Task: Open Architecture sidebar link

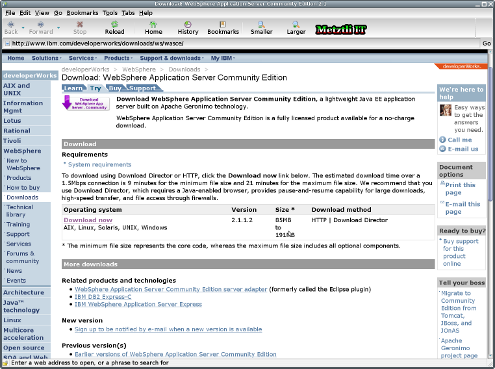Action: point(24,292)
